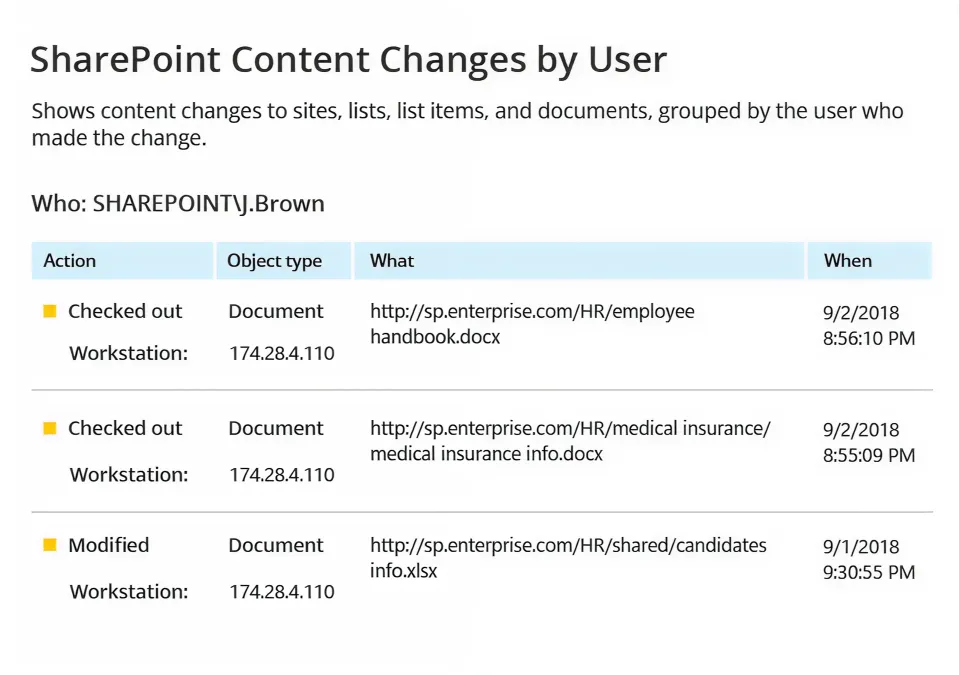Select the SHAREPOINT\J.Brown user heading
The width and height of the screenshot is (960, 675).
pyautogui.click(x=178, y=204)
